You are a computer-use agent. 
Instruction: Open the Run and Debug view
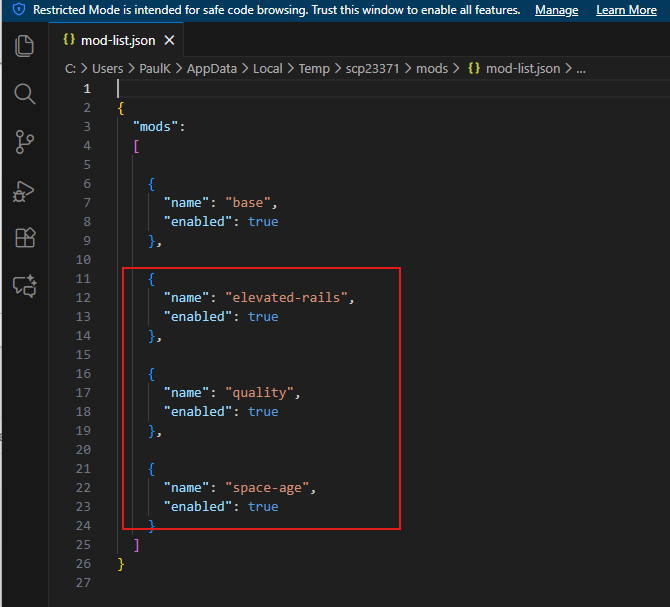(25, 190)
